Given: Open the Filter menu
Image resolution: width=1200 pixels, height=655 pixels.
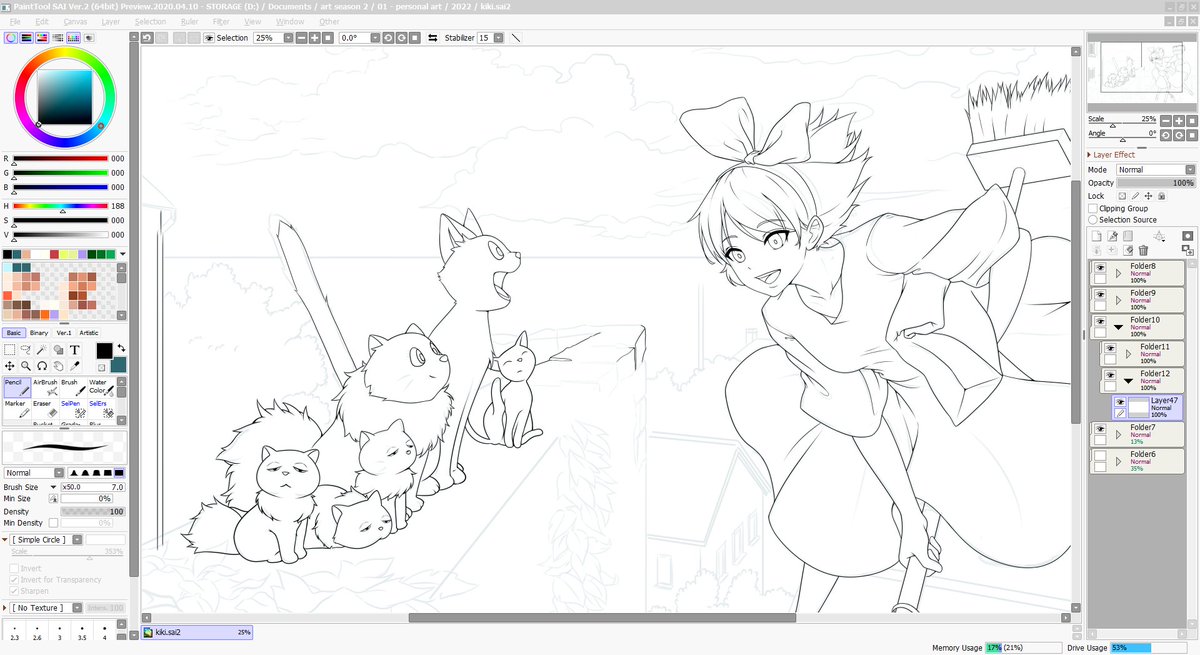Looking at the screenshot, I should pyautogui.click(x=221, y=21).
